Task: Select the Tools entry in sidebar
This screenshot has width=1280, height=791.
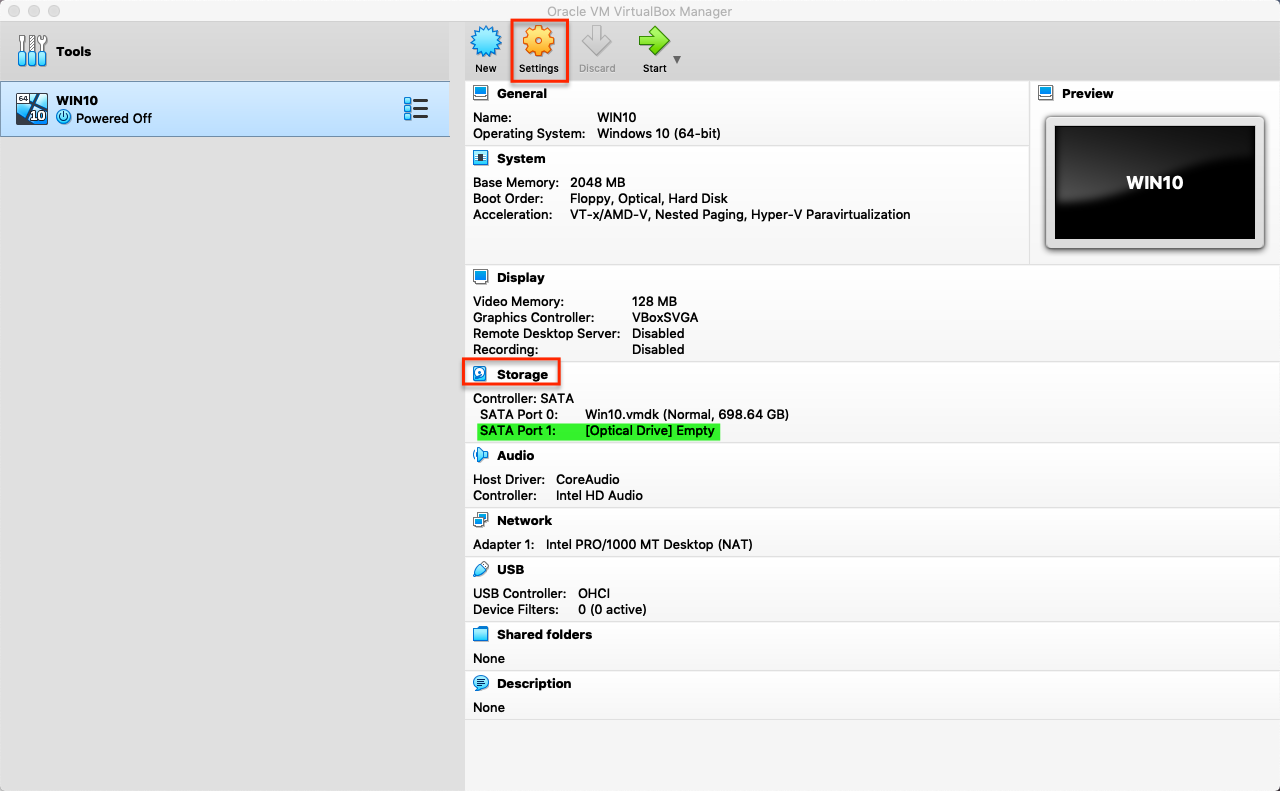Action: point(225,51)
